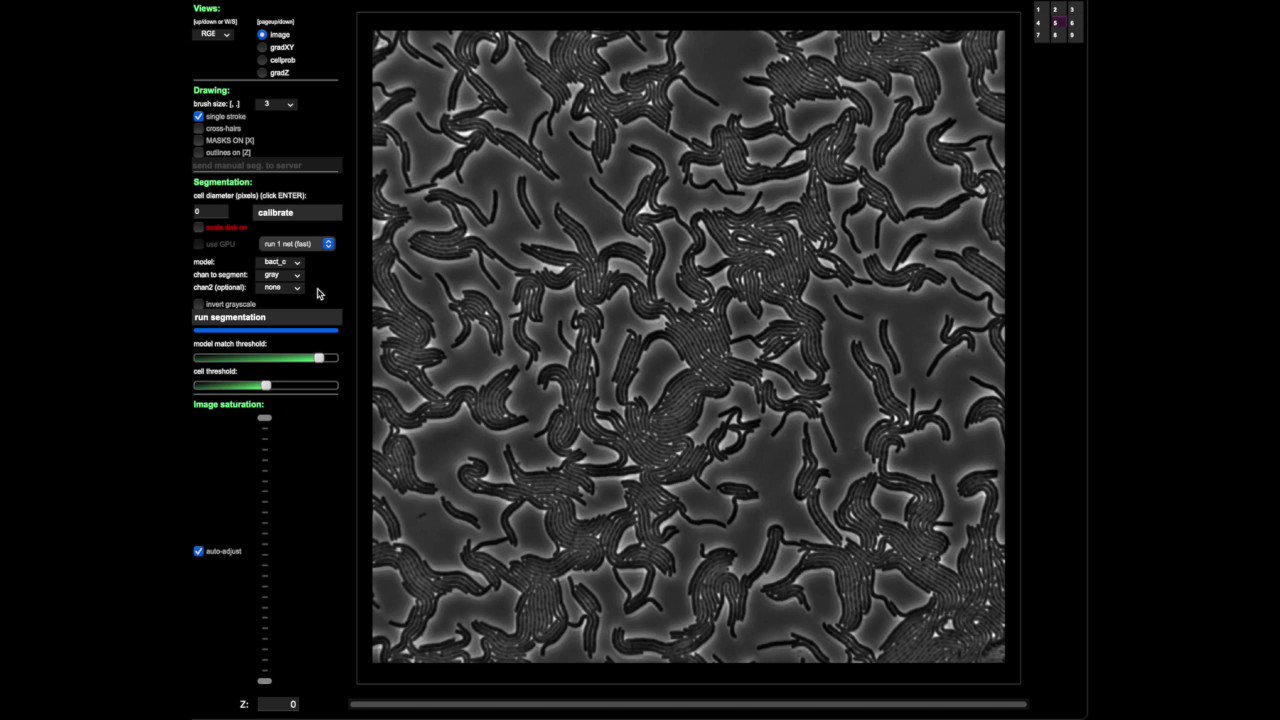Enable invert grayscale
Image resolution: width=1280 pixels, height=720 pixels.
click(x=198, y=304)
